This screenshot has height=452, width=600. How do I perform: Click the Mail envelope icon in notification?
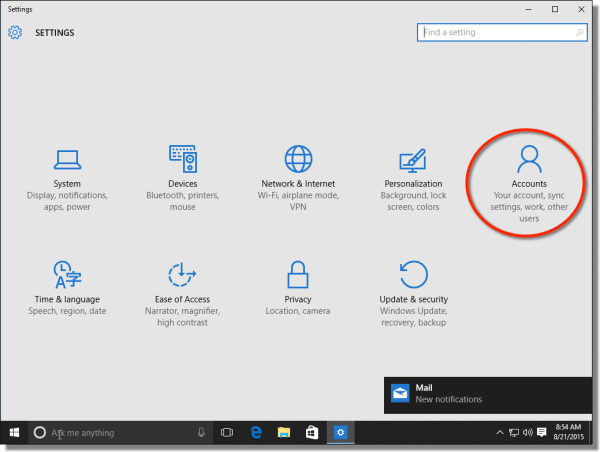tap(400, 393)
